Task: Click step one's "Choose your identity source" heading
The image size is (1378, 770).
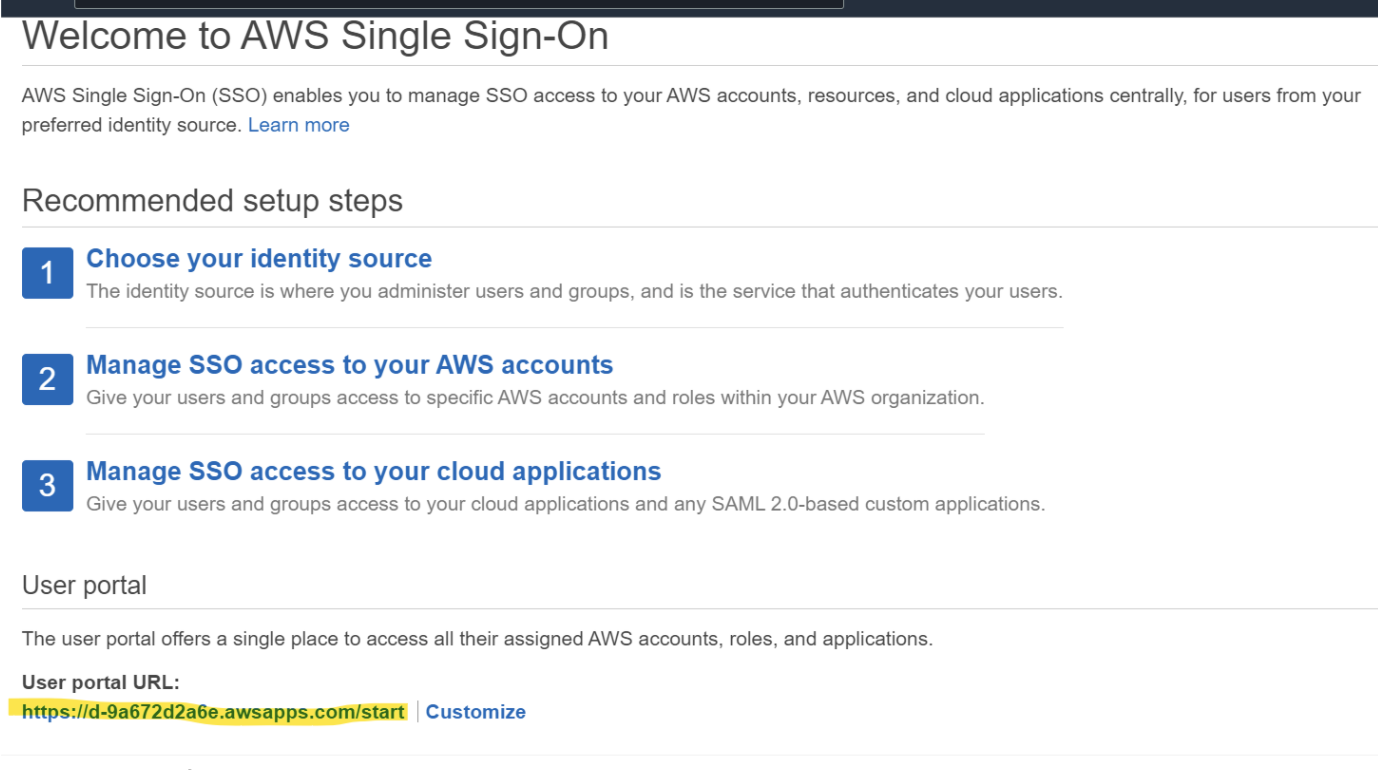Action: click(x=258, y=258)
